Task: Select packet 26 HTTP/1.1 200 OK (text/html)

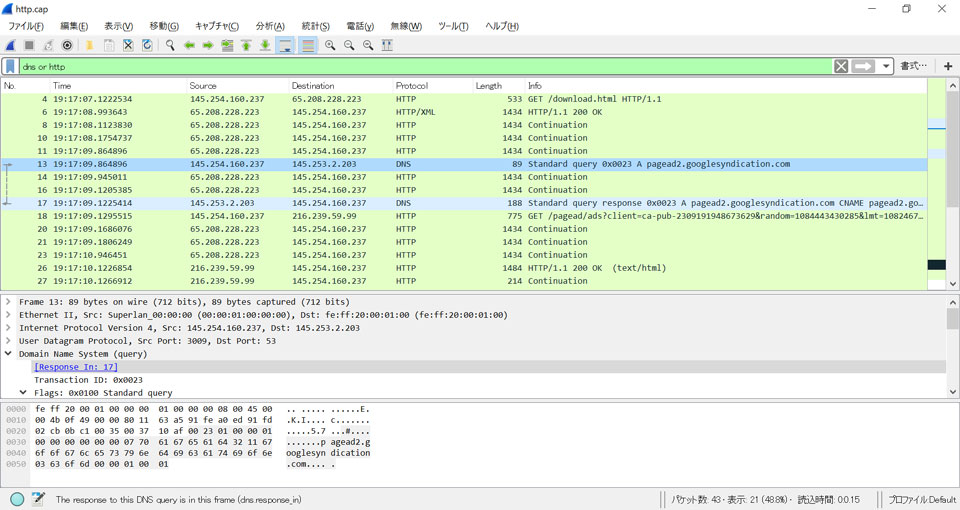Action: [463, 268]
